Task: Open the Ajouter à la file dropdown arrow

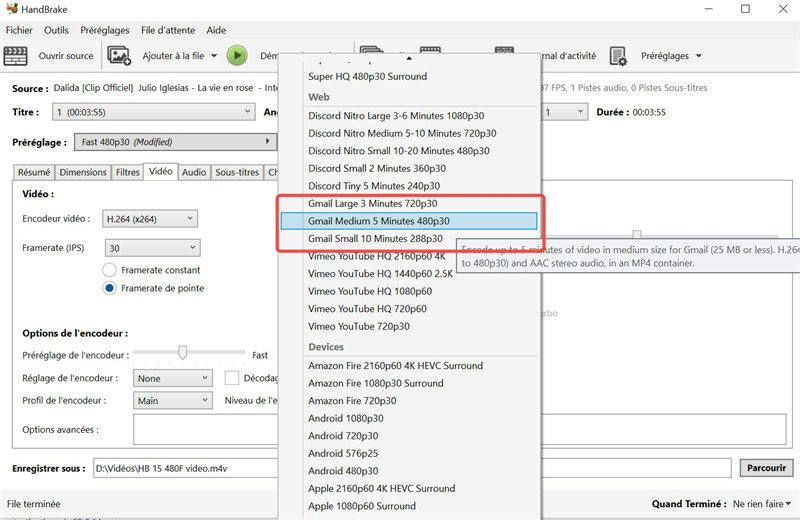Action: pos(214,56)
